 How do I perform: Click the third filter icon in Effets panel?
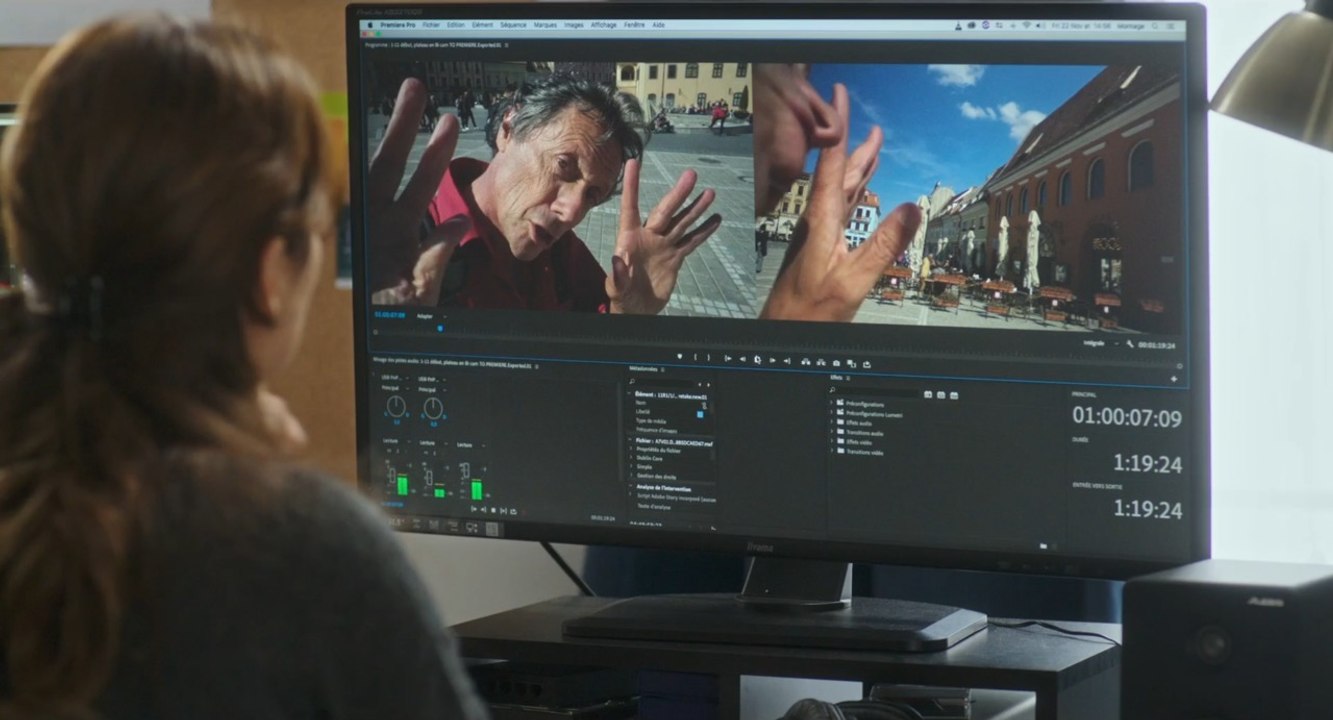point(954,395)
